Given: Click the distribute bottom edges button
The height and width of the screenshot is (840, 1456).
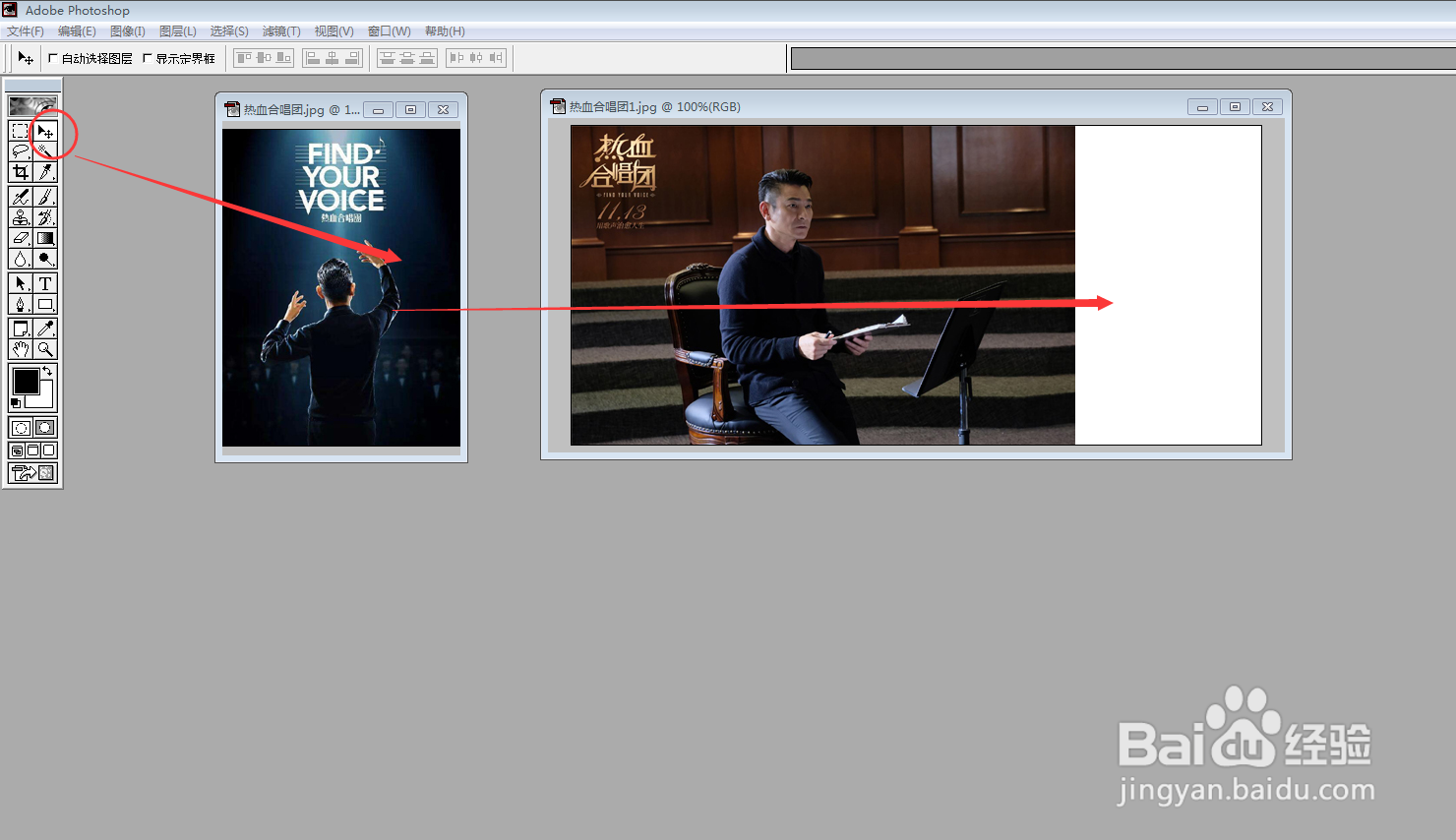Looking at the screenshot, I should click(427, 58).
